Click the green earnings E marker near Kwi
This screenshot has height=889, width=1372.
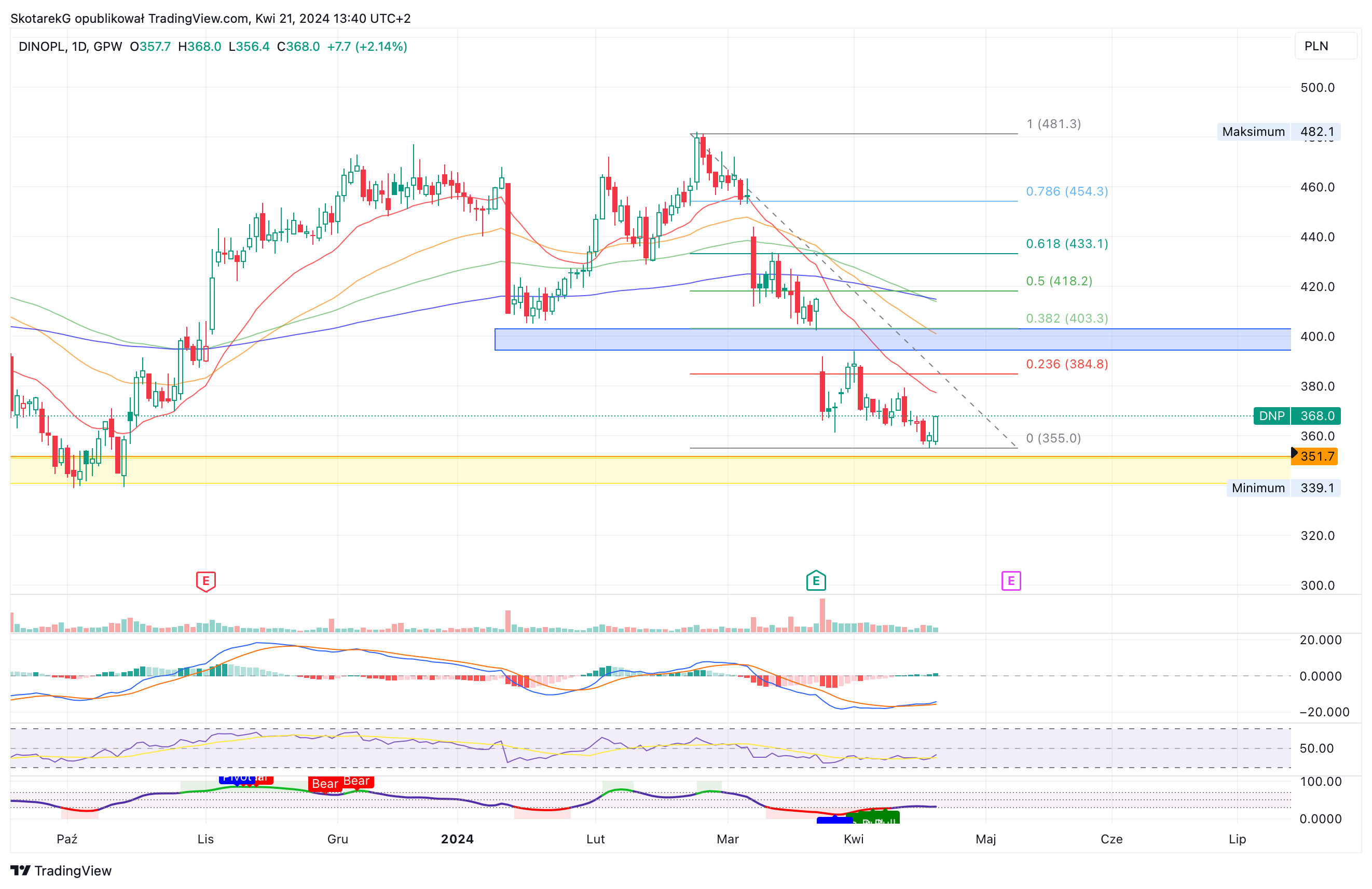[816, 581]
